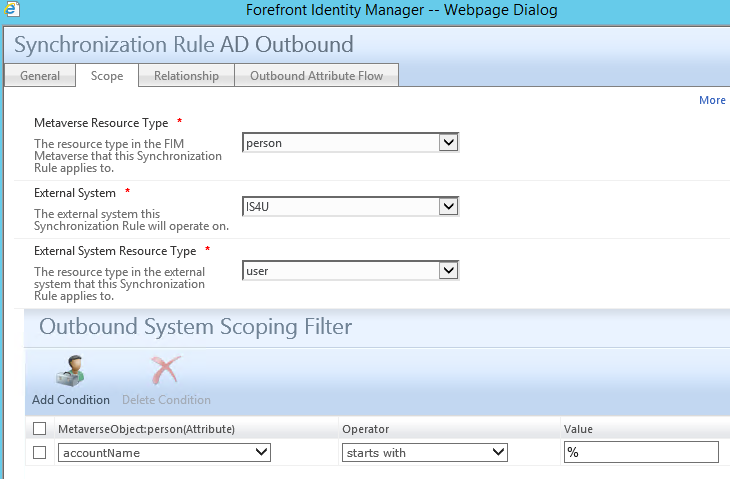Click the External System Resource Type label
The image size is (730, 479).
click(115, 251)
